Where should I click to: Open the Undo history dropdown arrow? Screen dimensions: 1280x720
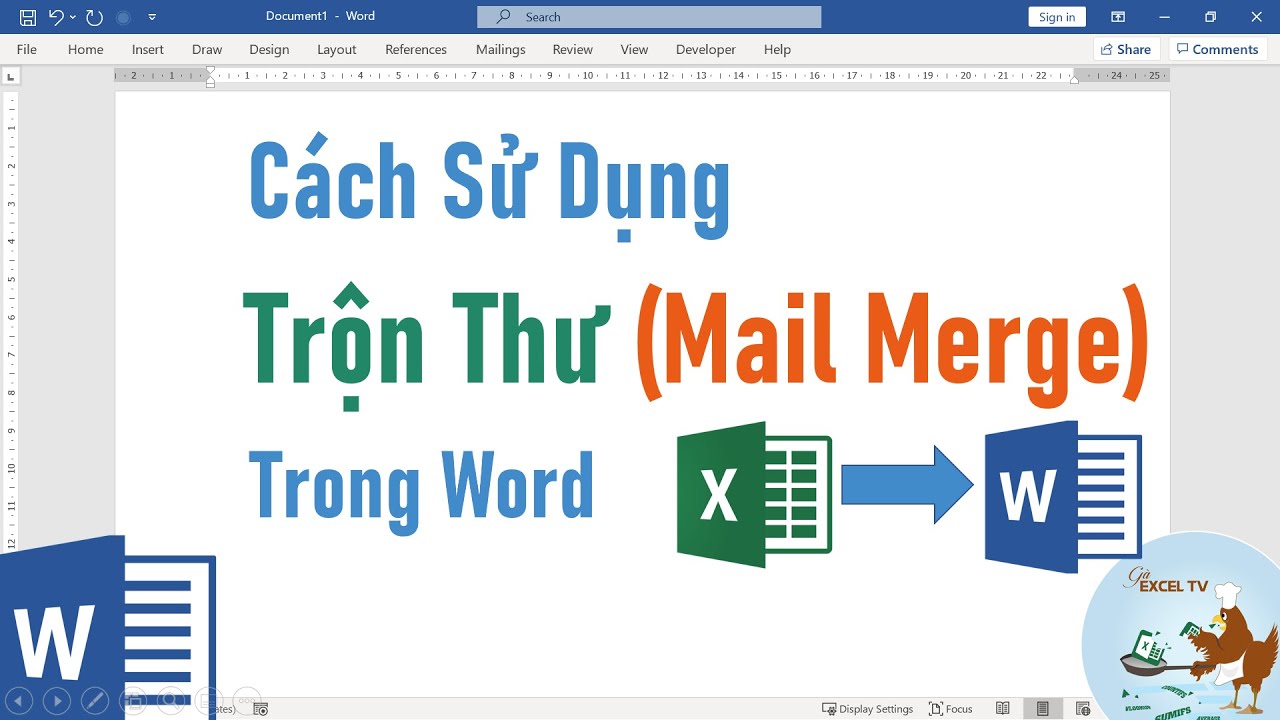coord(73,17)
